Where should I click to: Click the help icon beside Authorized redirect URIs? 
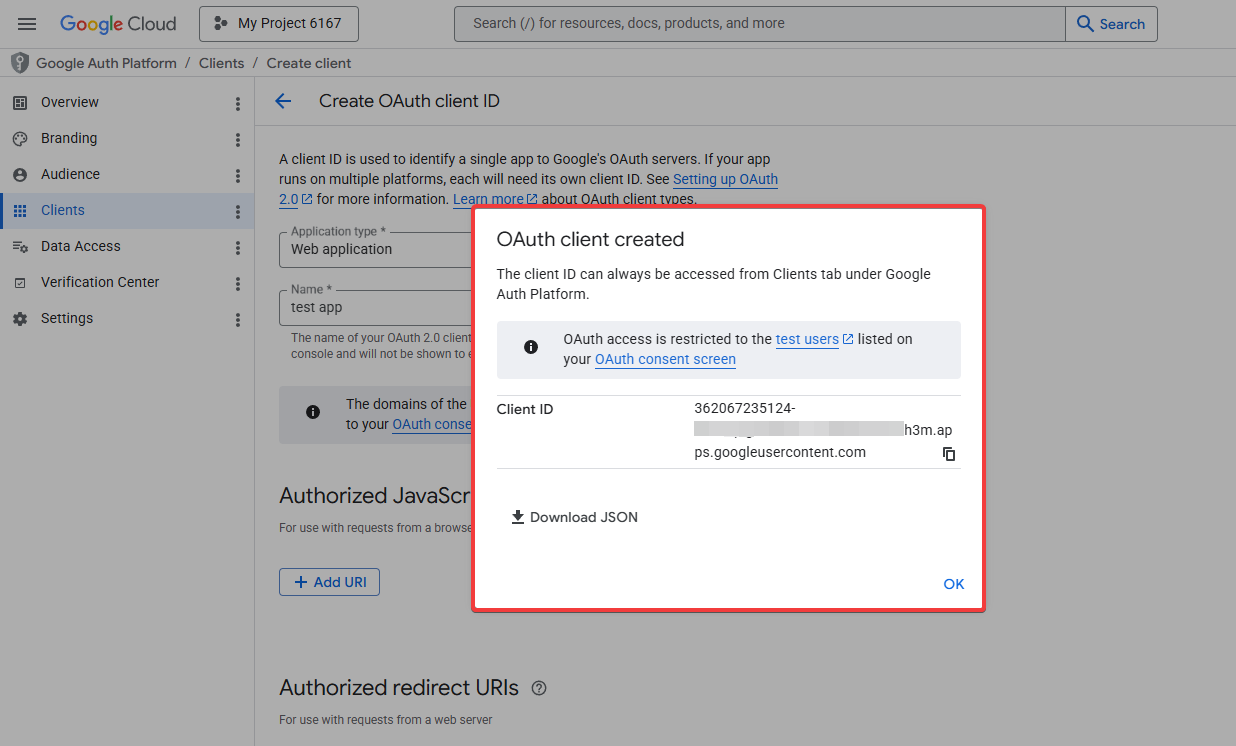click(x=539, y=688)
